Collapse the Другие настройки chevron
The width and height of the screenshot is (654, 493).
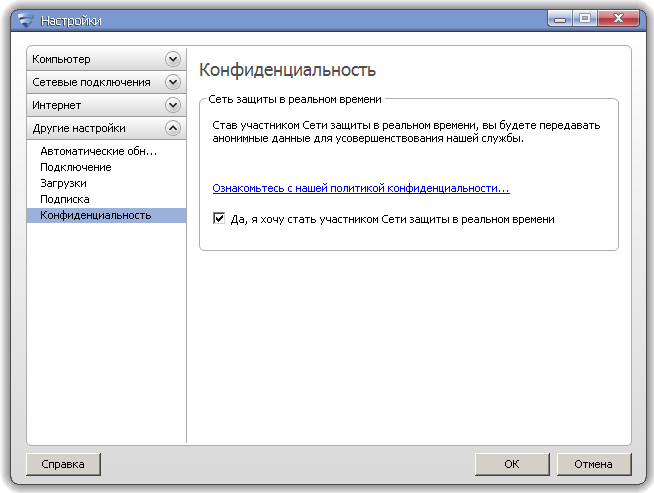coord(173,128)
